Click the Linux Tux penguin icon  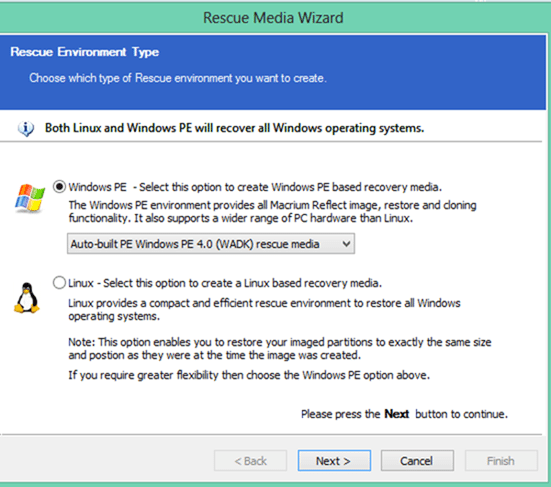27,298
